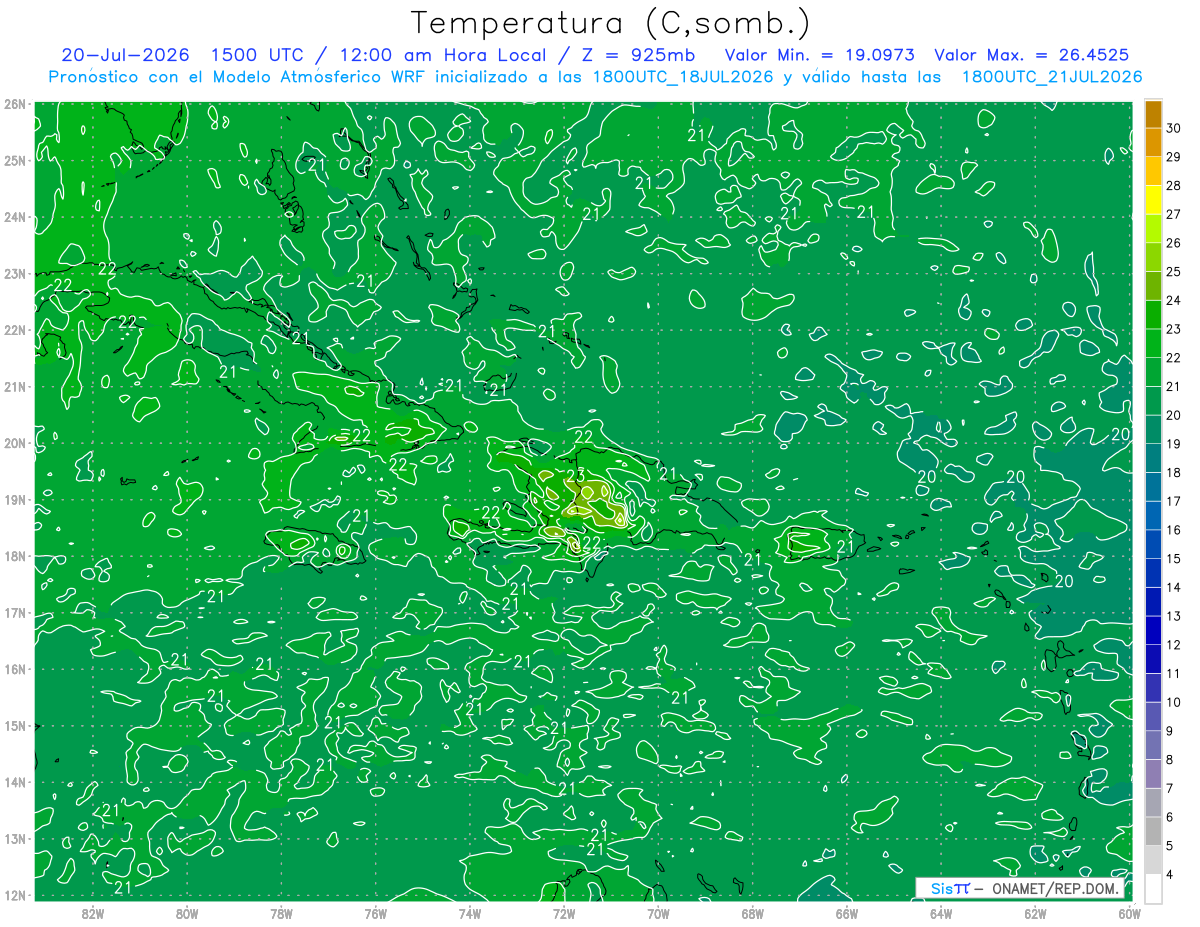The image size is (1200, 927).
Task: Click the purple color bar segment between 8 and 9
Action: (x=1153, y=745)
